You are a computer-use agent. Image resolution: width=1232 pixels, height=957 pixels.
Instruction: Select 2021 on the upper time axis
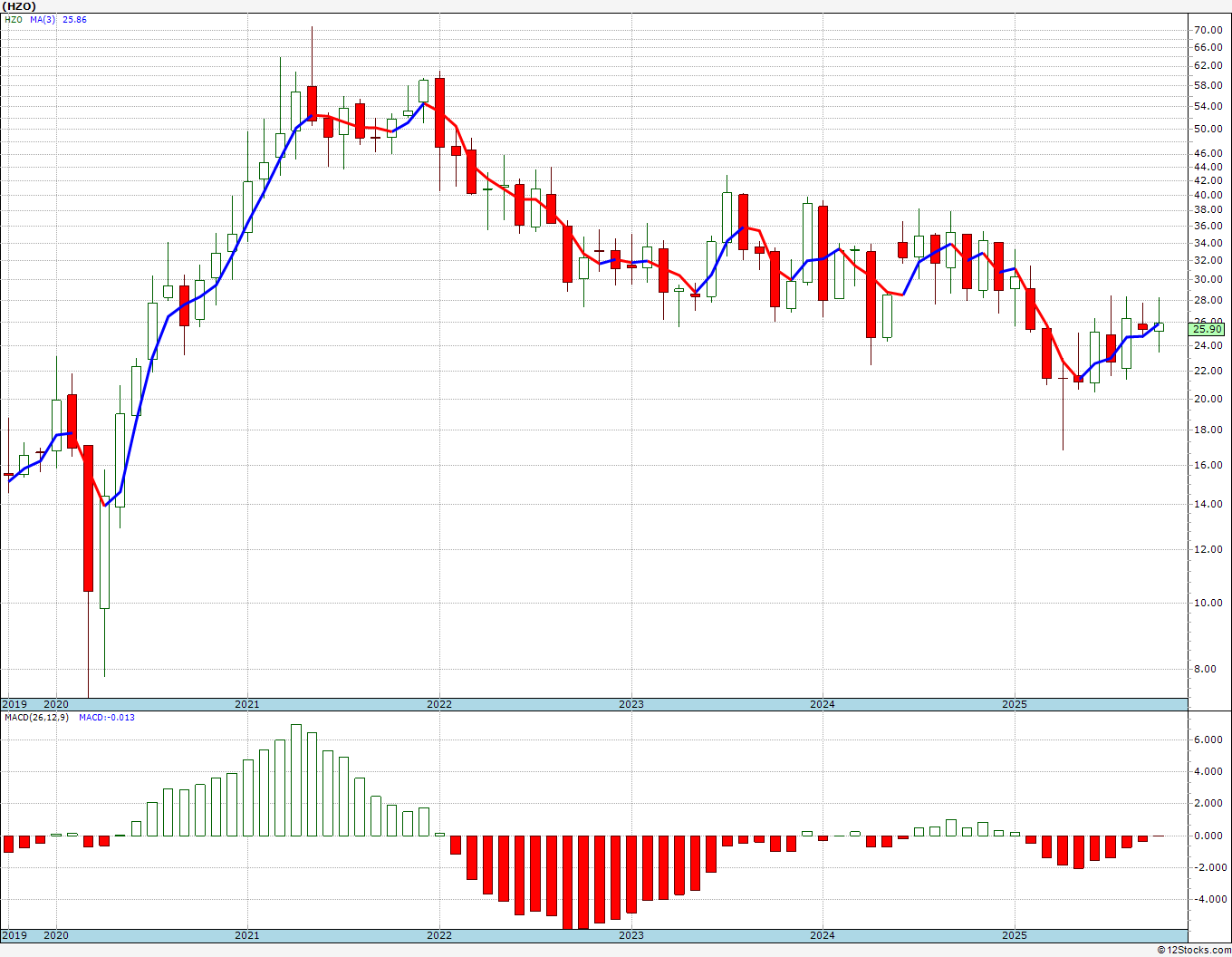[x=246, y=704]
